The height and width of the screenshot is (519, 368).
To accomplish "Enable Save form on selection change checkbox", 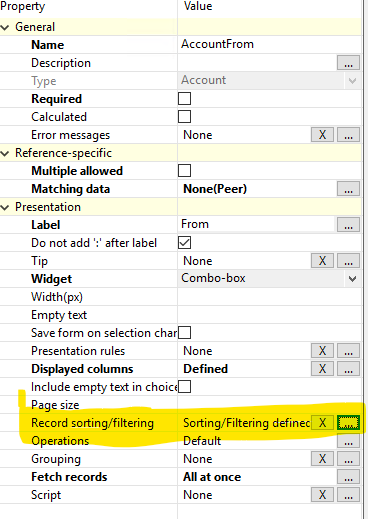I will 185,333.
